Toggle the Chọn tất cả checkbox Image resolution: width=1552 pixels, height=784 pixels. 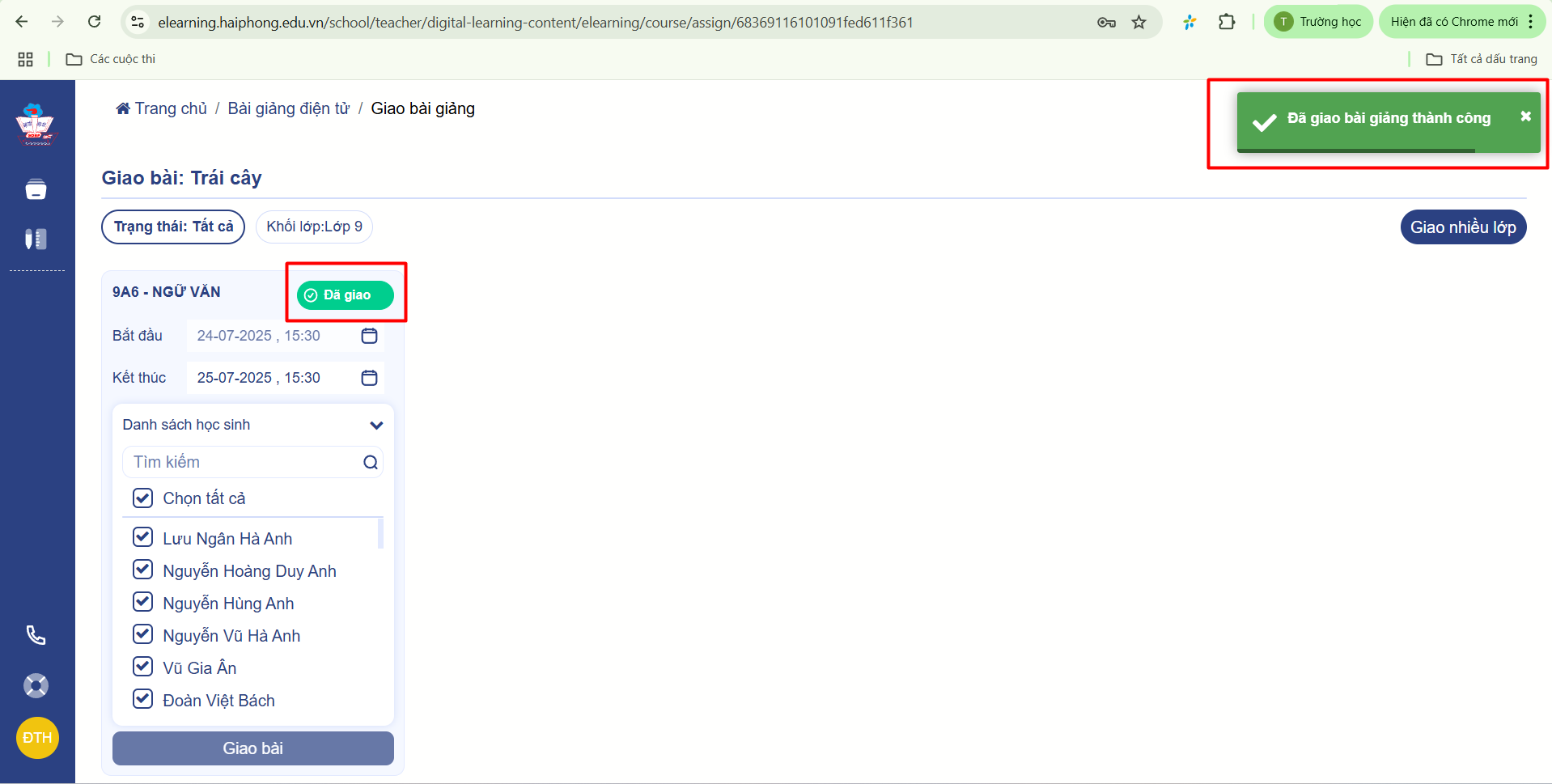[x=143, y=498]
